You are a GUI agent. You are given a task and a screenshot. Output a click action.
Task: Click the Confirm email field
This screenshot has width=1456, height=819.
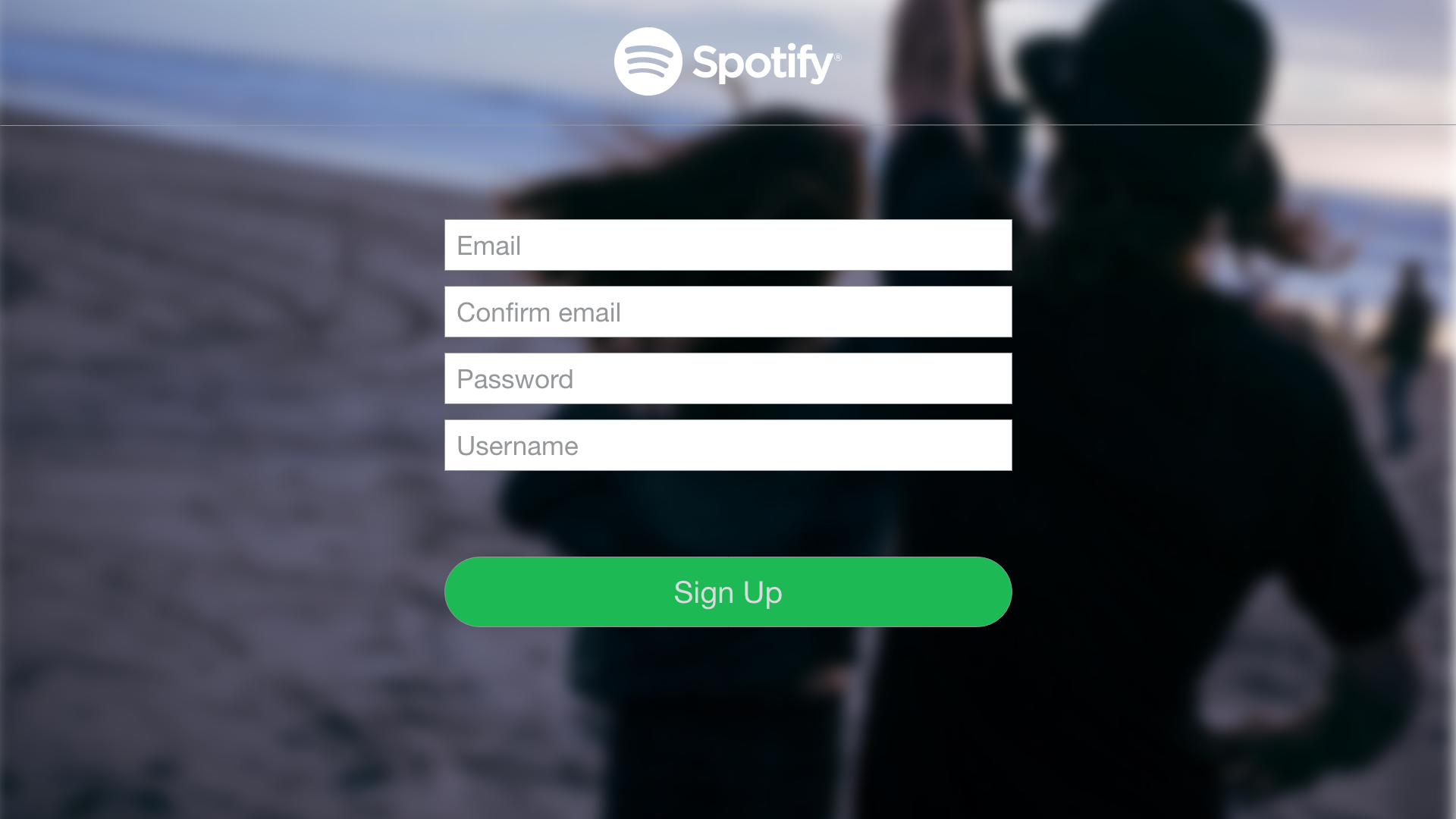click(x=728, y=311)
